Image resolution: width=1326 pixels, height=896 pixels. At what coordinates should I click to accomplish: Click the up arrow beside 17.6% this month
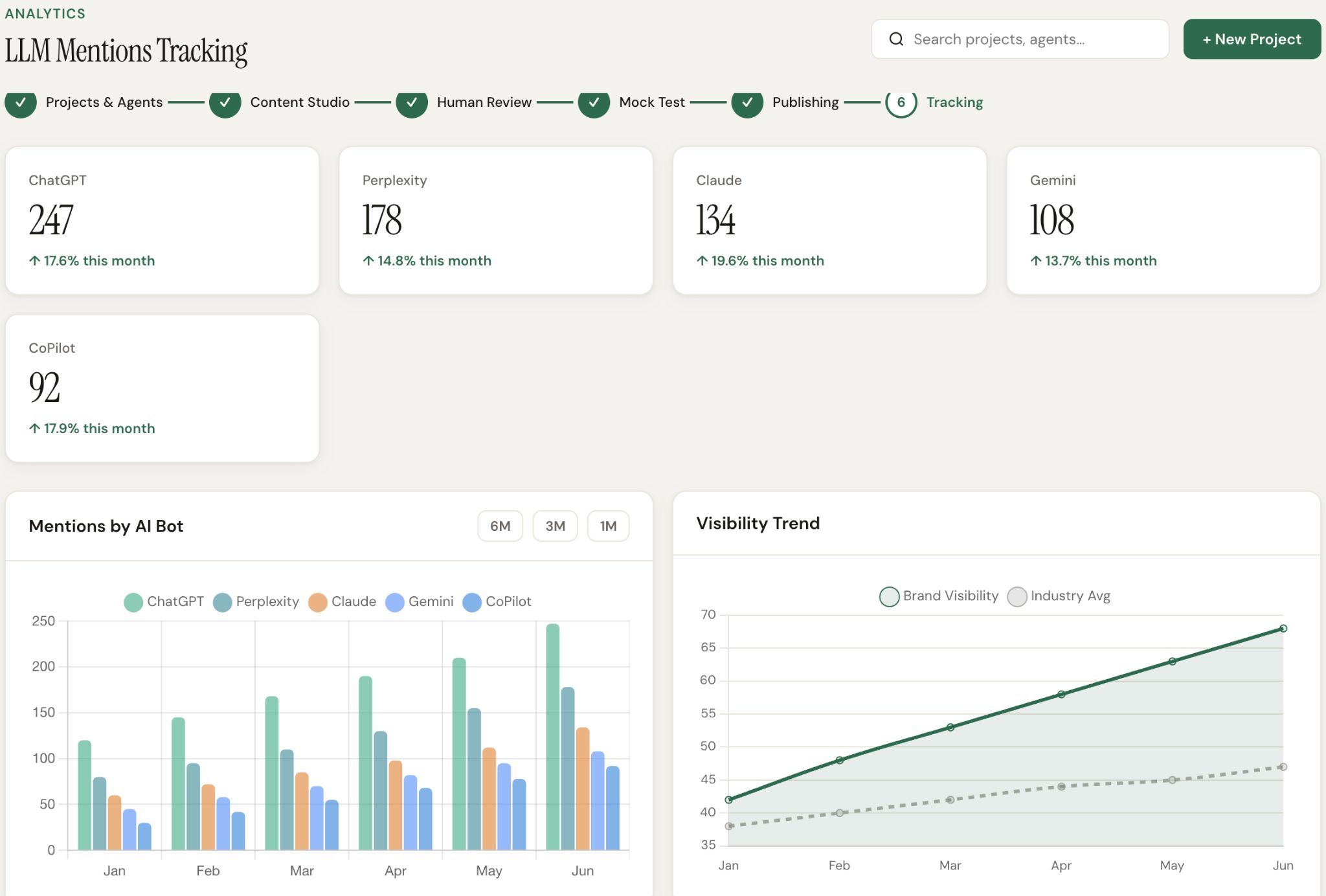pos(35,261)
